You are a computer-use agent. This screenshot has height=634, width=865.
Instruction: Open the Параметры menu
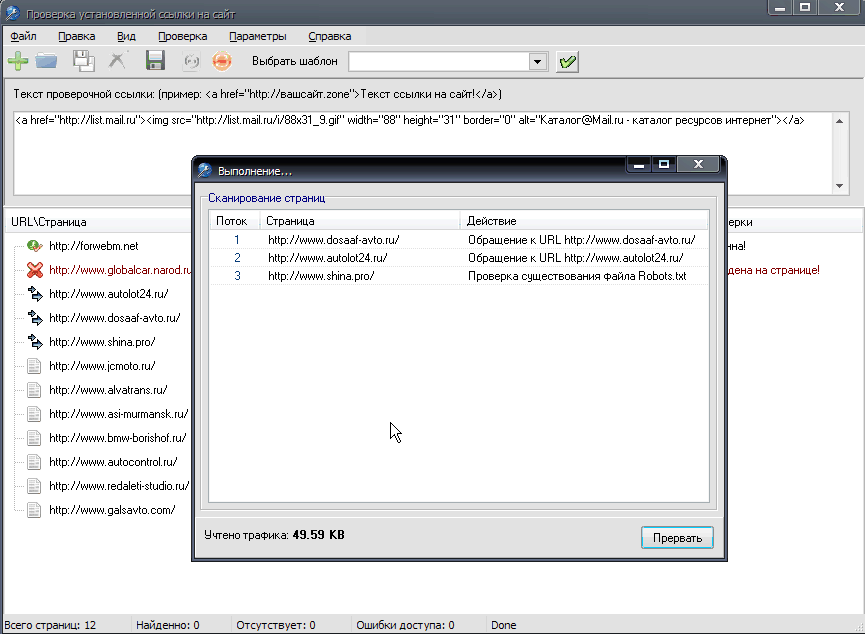257,36
